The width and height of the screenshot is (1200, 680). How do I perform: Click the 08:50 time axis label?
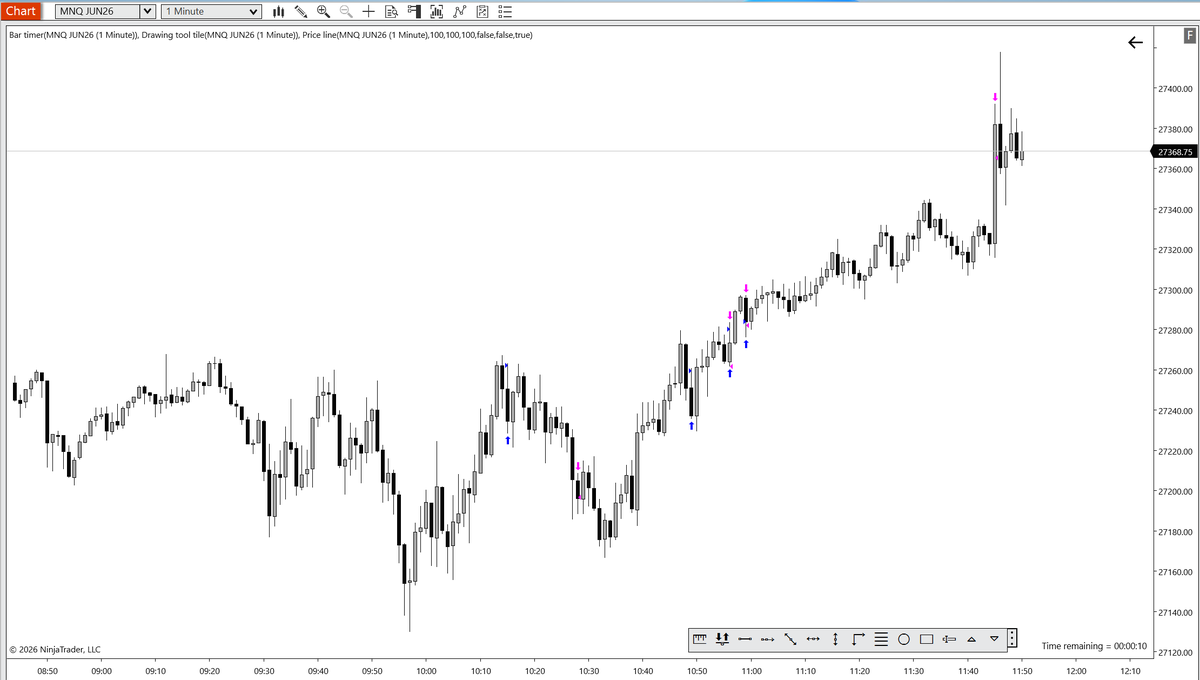(x=46, y=672)
